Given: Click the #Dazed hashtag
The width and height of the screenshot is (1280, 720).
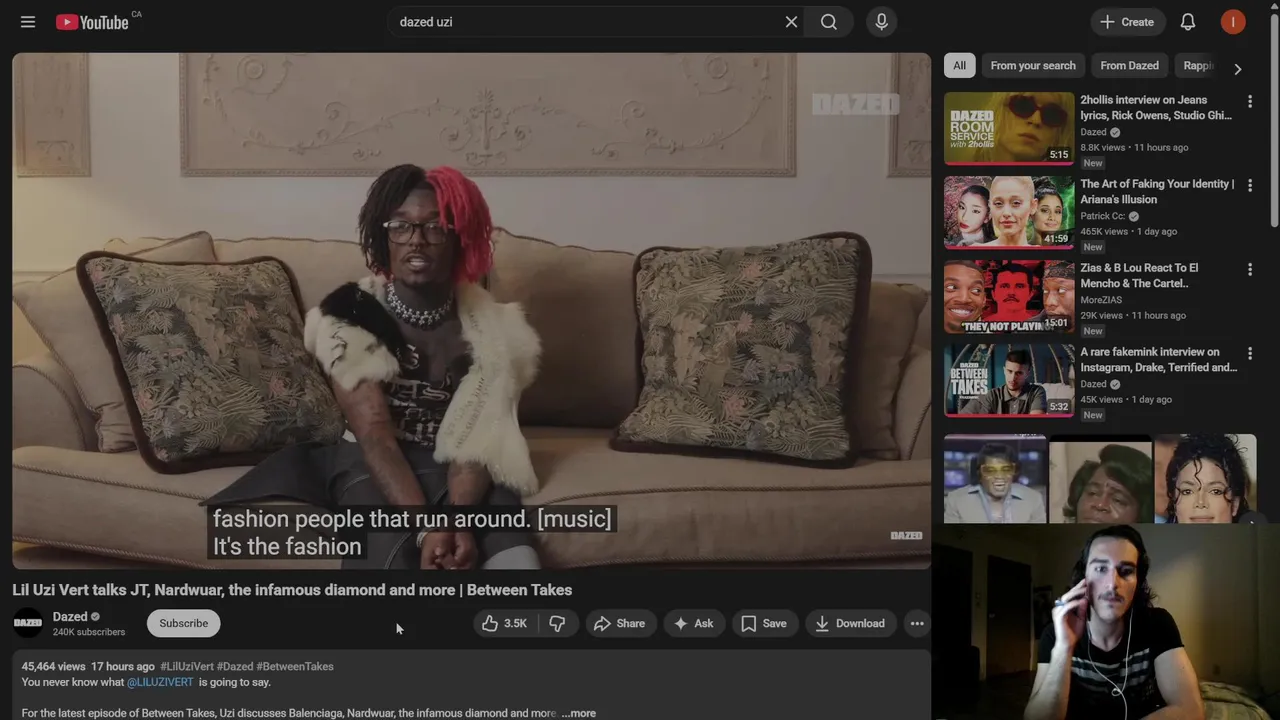Looking at the screenshot, I should tap(235, 666).
